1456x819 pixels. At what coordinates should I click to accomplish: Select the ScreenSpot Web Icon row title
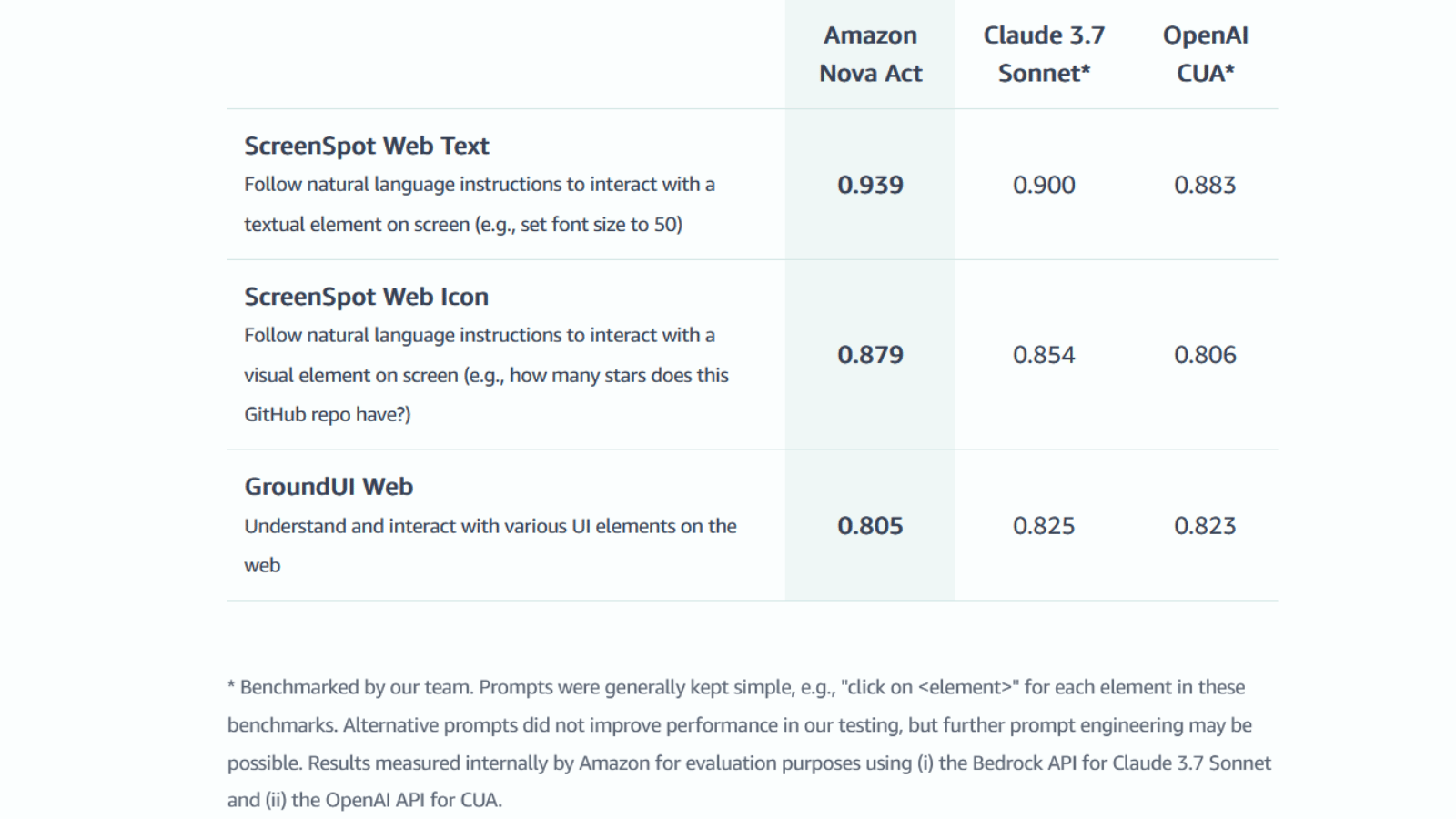pyautogui.click(x=366, y=297)
